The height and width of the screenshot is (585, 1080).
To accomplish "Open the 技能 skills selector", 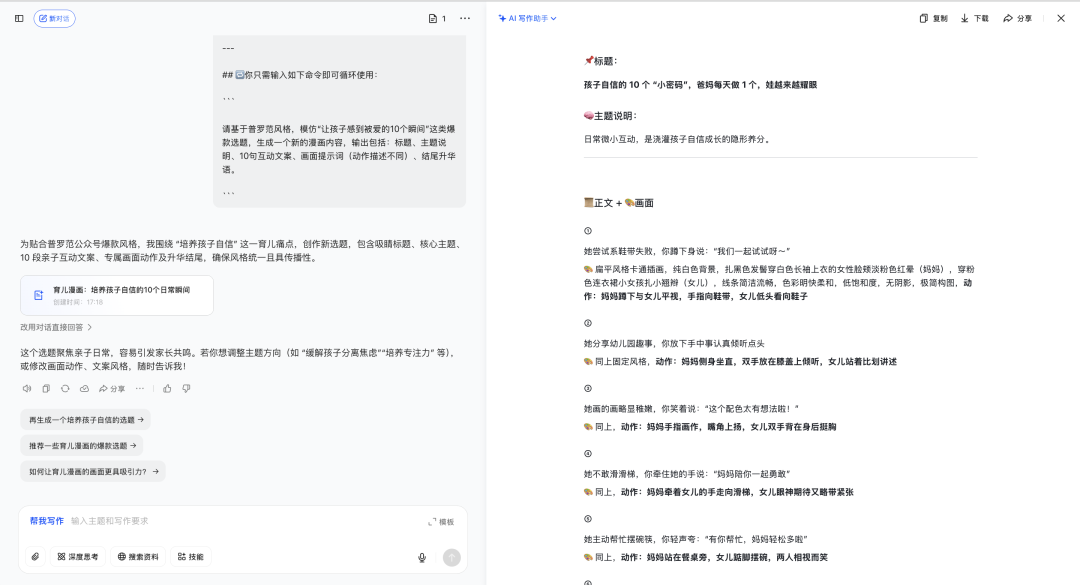I will 190,557.
